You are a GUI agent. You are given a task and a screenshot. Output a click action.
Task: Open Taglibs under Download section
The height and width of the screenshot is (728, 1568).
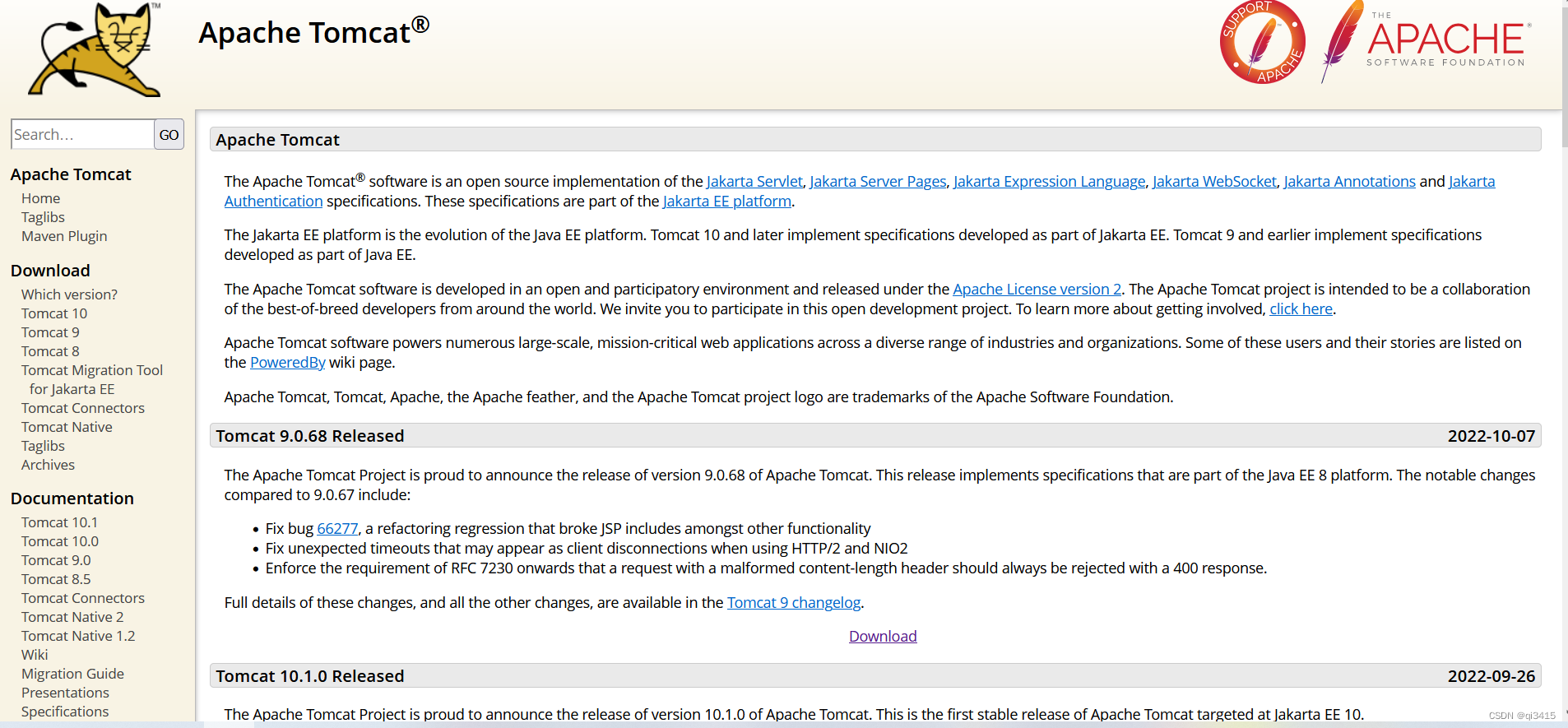coord(43,446)
